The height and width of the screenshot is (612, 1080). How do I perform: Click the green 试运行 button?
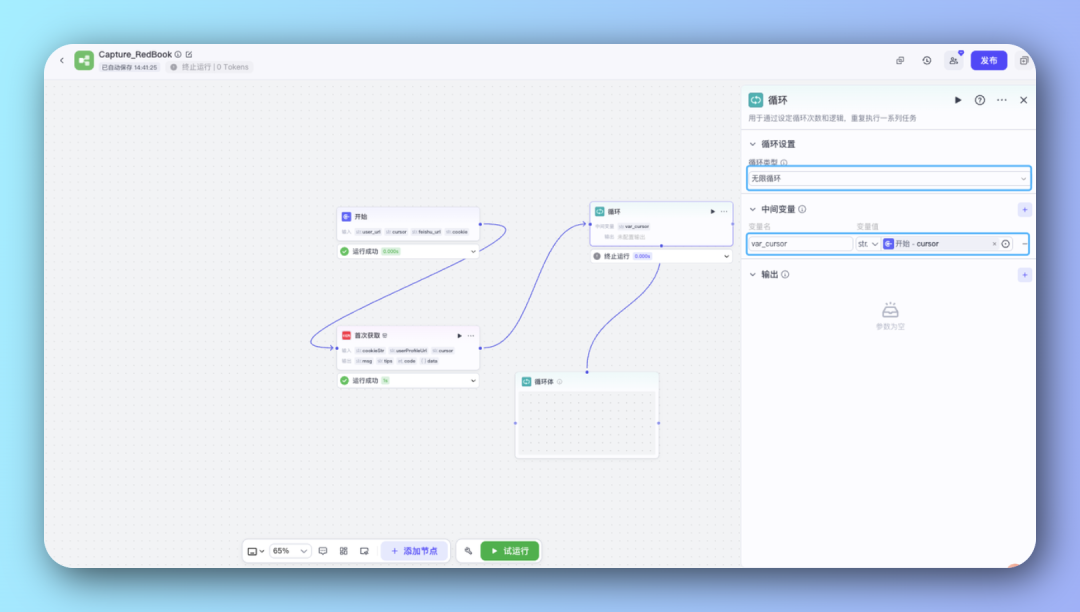point(510,551)
